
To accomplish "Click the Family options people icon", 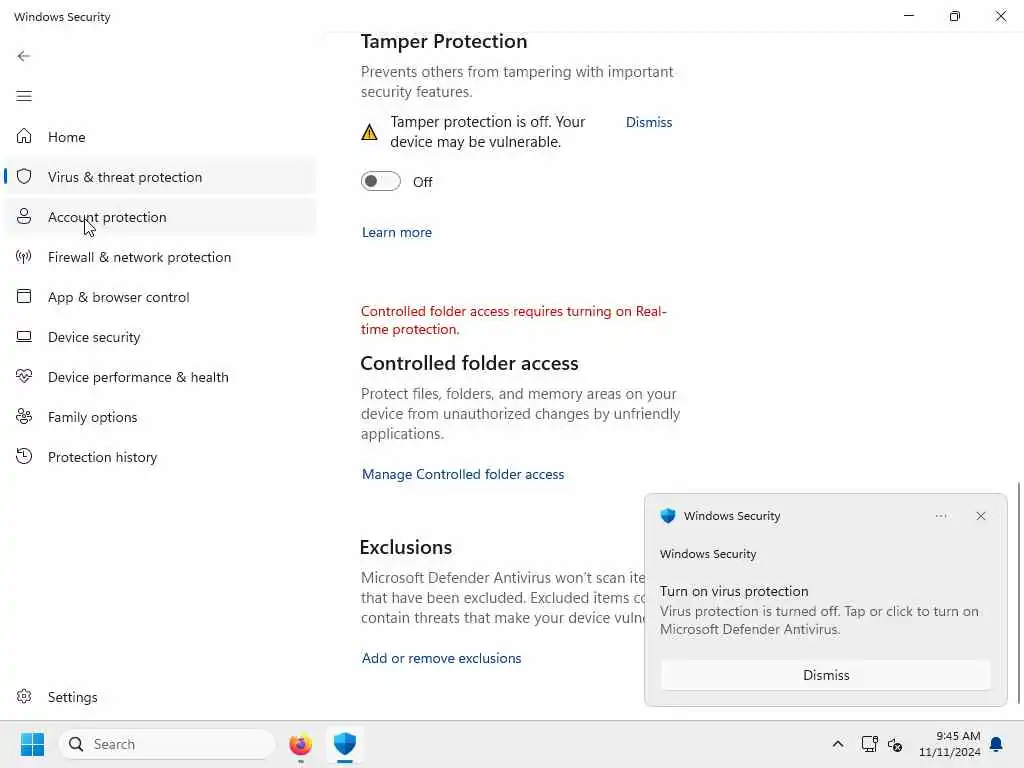I will pos(24,416).
